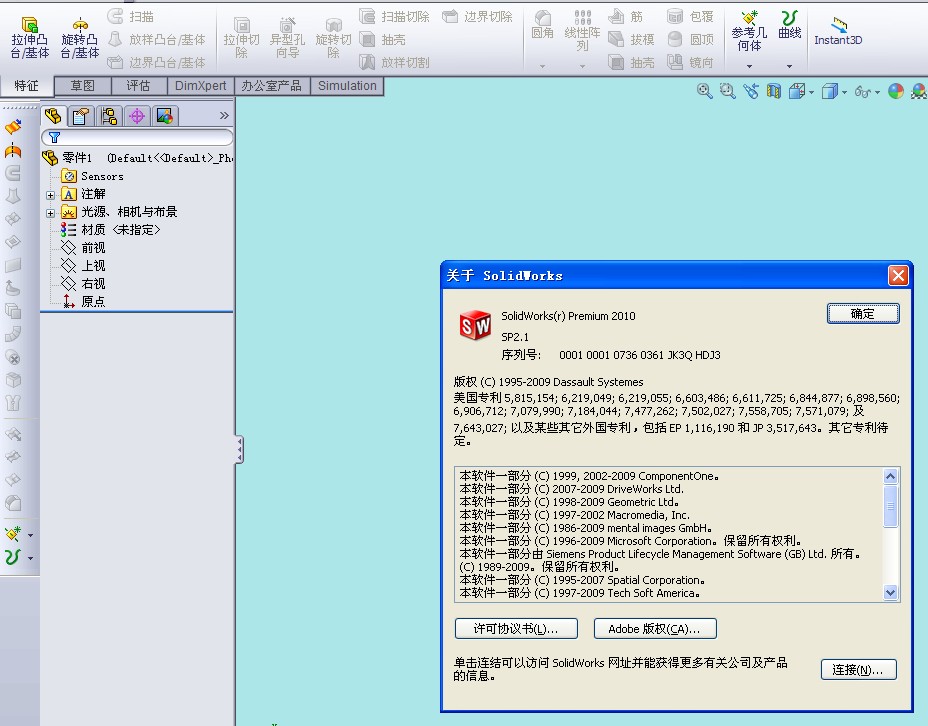Click the 边界切除 boundary cut tool

coord(477,17)
